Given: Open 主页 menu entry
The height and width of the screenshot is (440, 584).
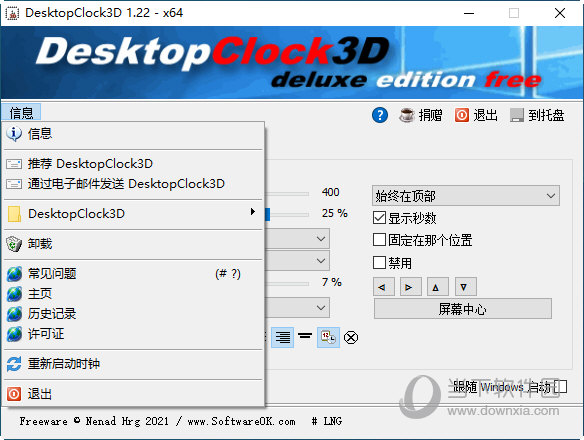Looking at the screenshot, I should click(x=134, y=294).
